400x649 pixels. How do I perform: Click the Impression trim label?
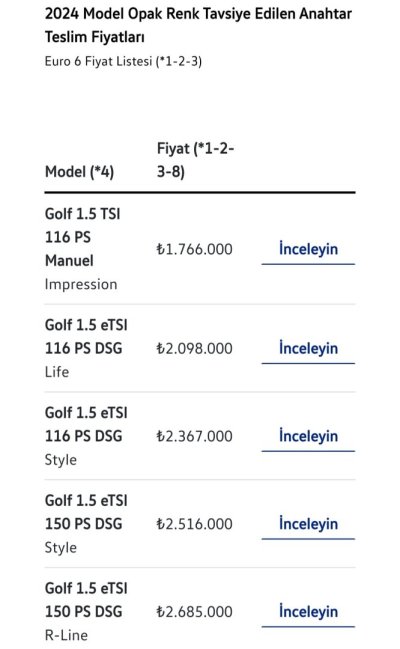coord(81,284)
